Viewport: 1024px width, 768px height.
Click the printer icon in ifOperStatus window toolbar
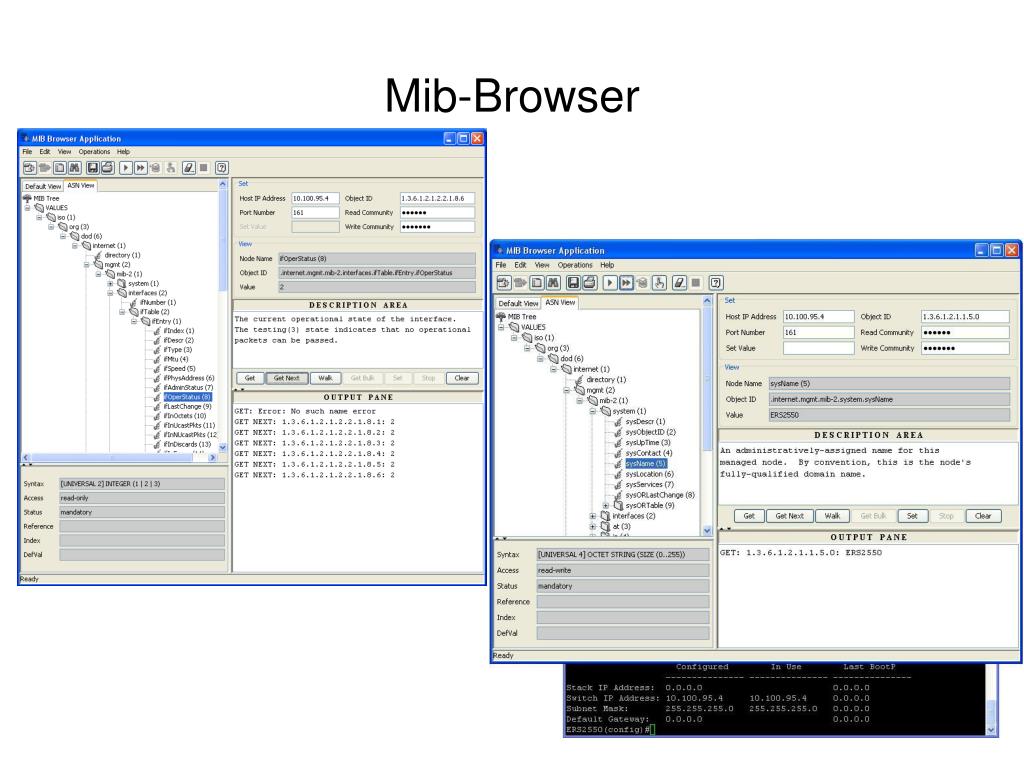tap(108, 168)
